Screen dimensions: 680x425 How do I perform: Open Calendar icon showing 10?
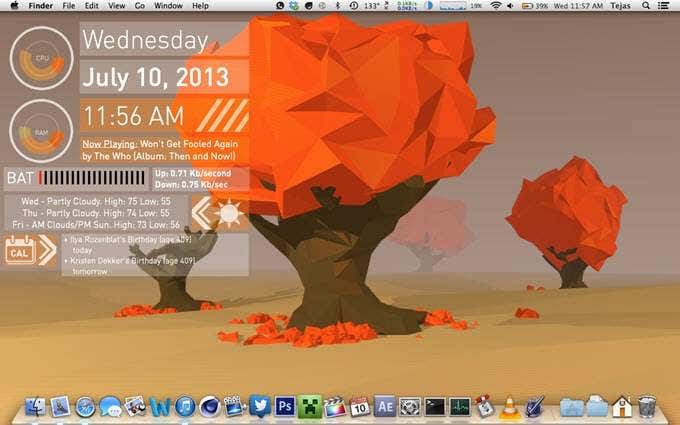[x=360, y=407]
